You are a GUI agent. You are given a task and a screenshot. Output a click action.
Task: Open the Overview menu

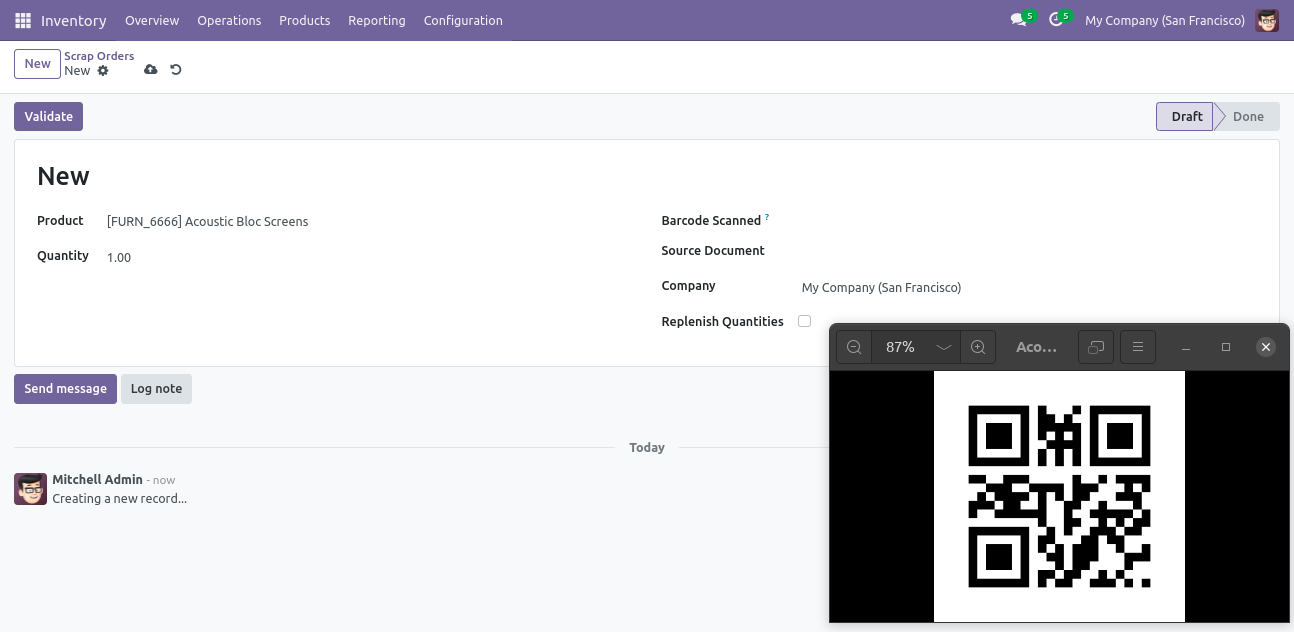tap(152, 20)
